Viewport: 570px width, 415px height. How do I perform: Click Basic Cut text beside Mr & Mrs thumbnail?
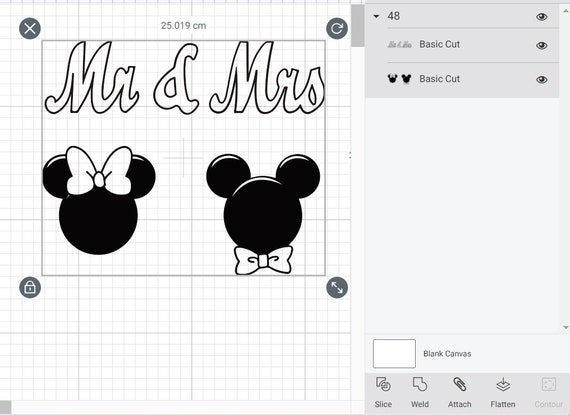pos(439,44)
